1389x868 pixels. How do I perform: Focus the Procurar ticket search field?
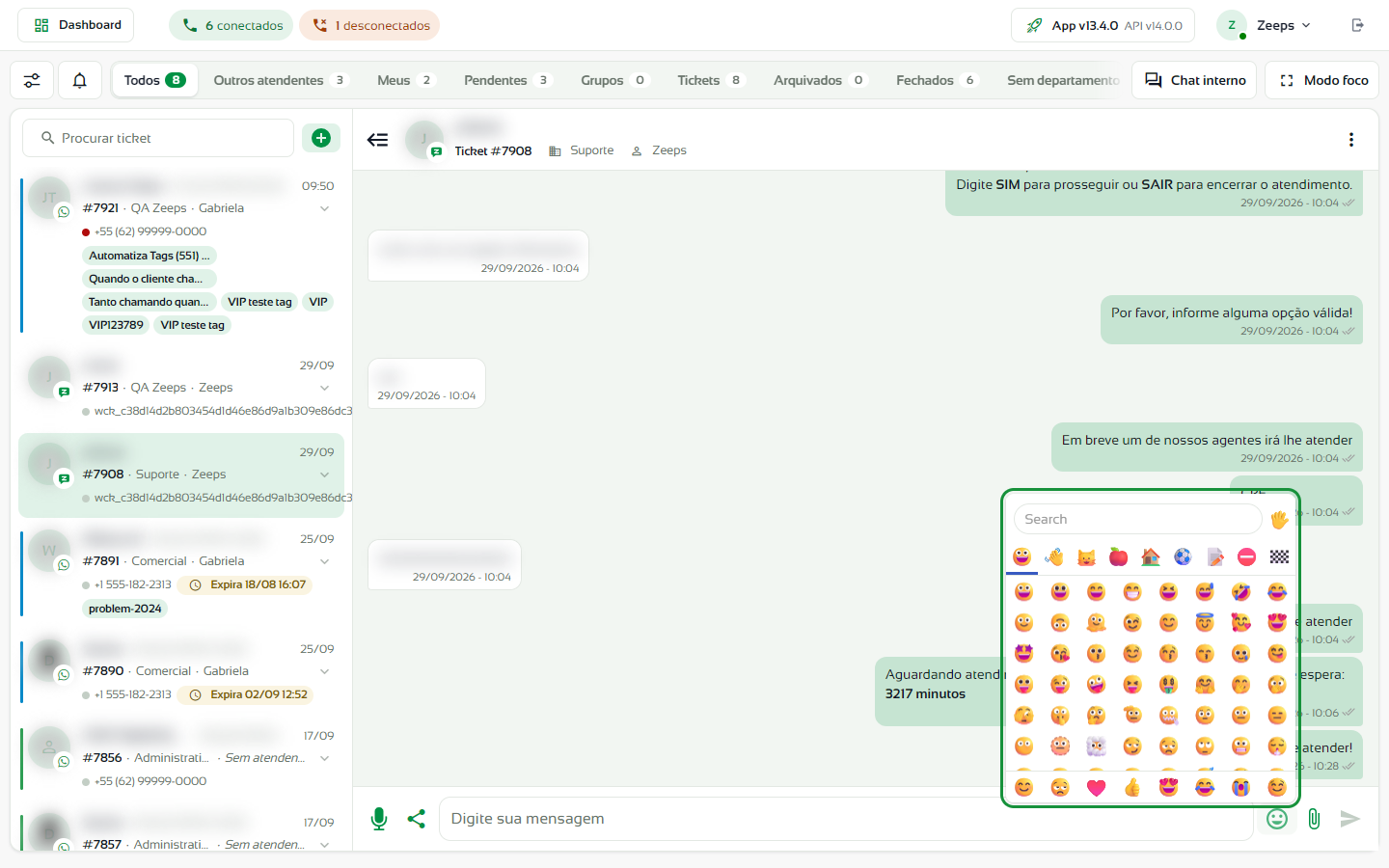(158, 138)
